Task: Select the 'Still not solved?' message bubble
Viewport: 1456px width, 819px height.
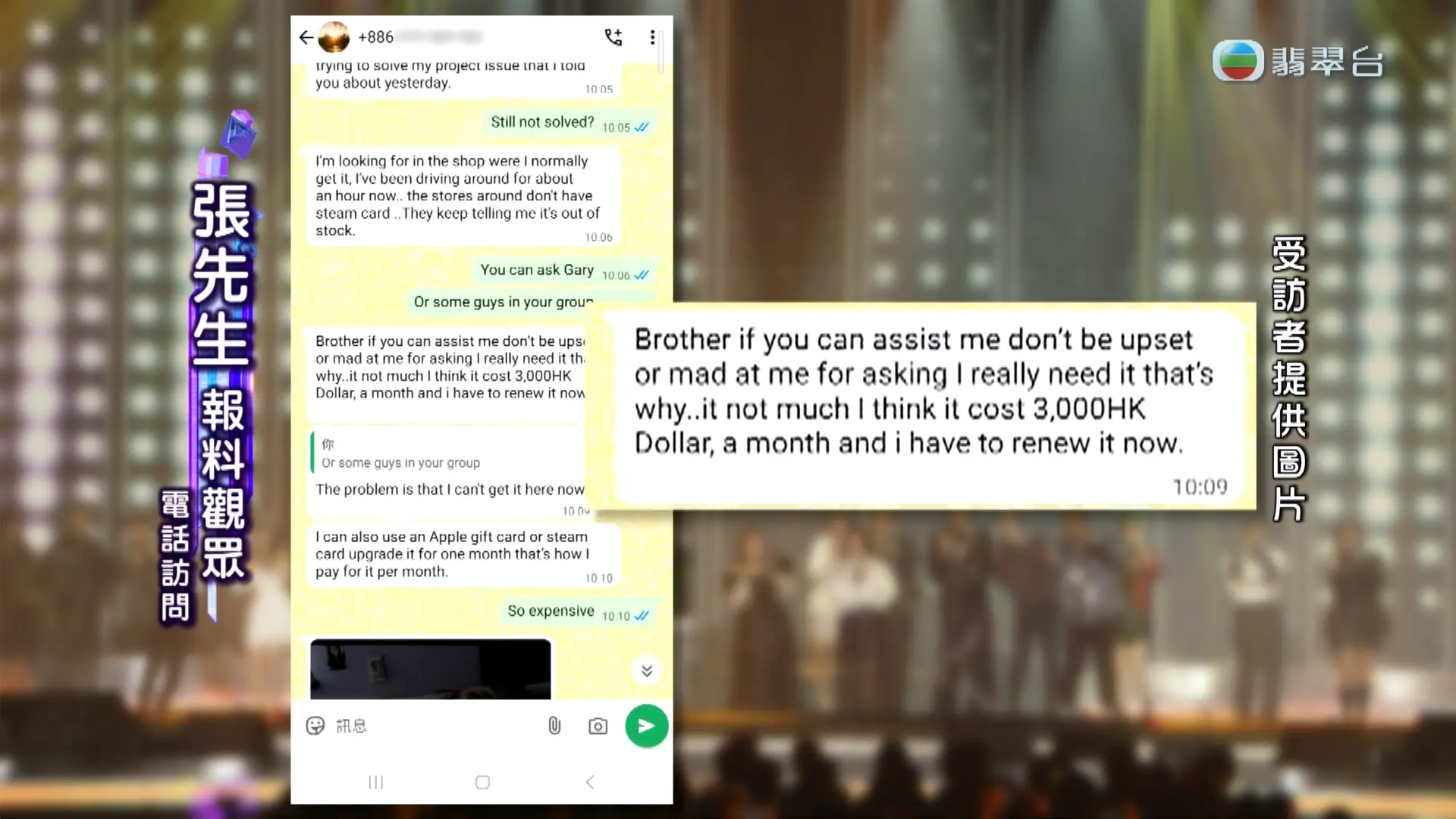Action: click(570, 123)
